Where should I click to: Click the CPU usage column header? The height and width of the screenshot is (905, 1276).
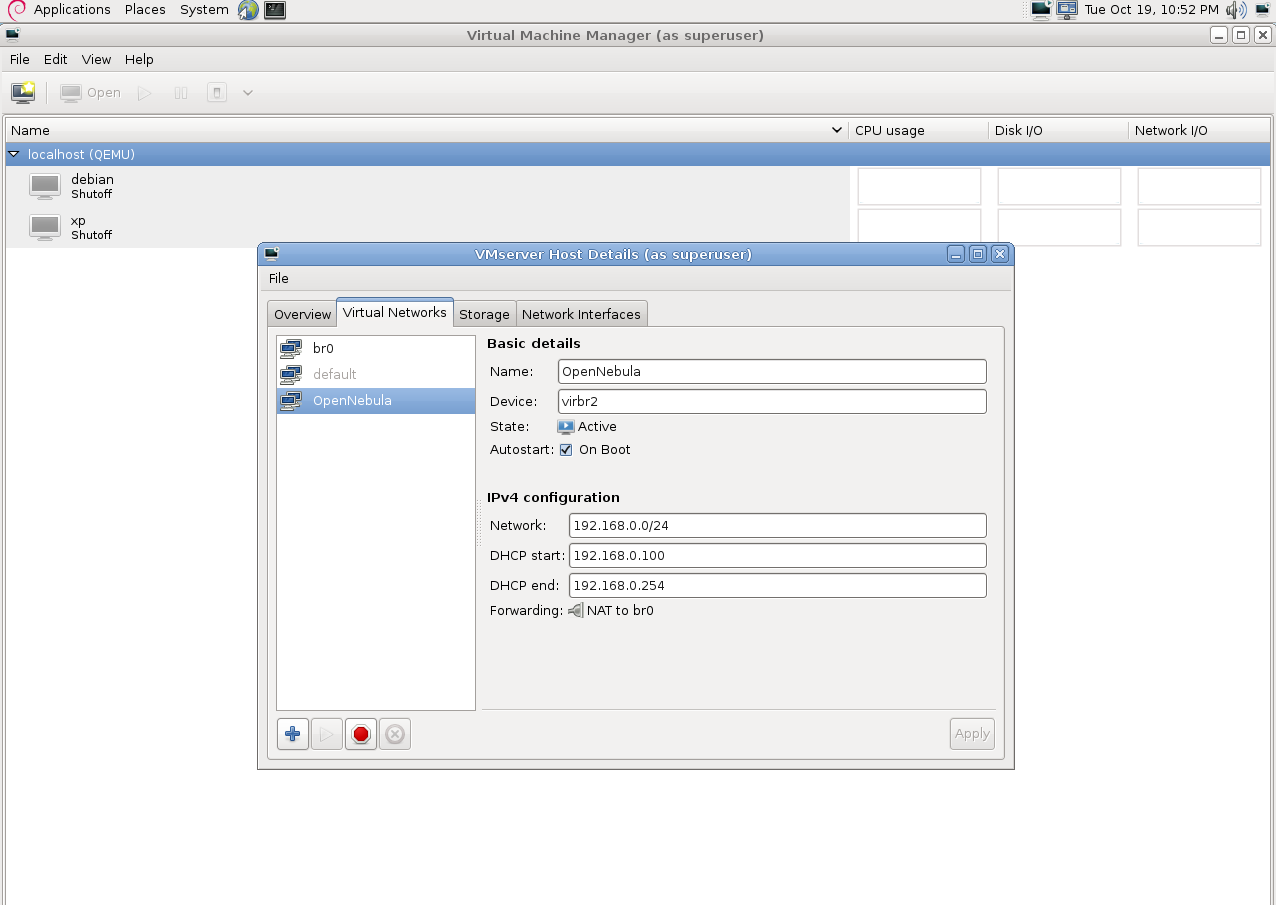pos(919,130)
